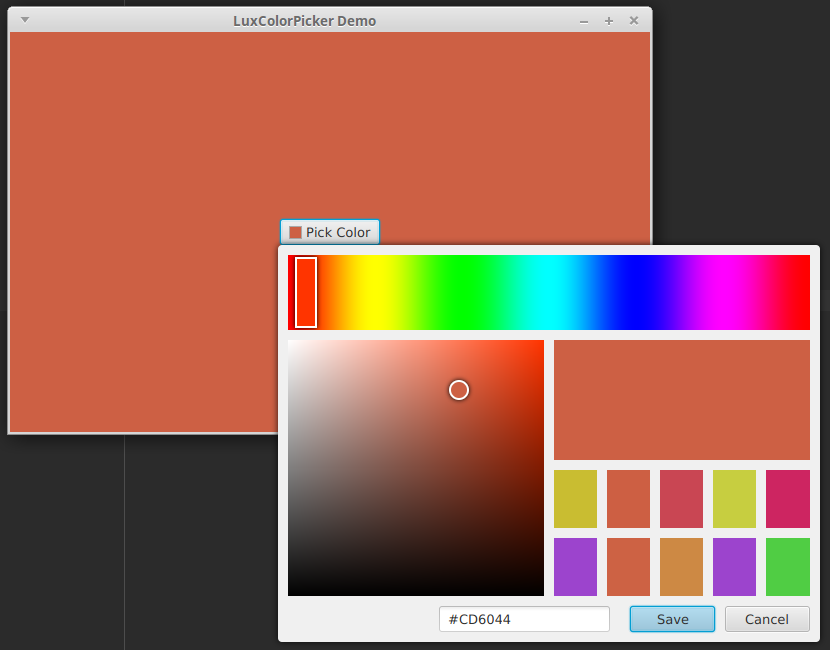This screenshot has width=830, height=650.
Task: Select the olive yellow palette swatch
Action: [575, 498]
